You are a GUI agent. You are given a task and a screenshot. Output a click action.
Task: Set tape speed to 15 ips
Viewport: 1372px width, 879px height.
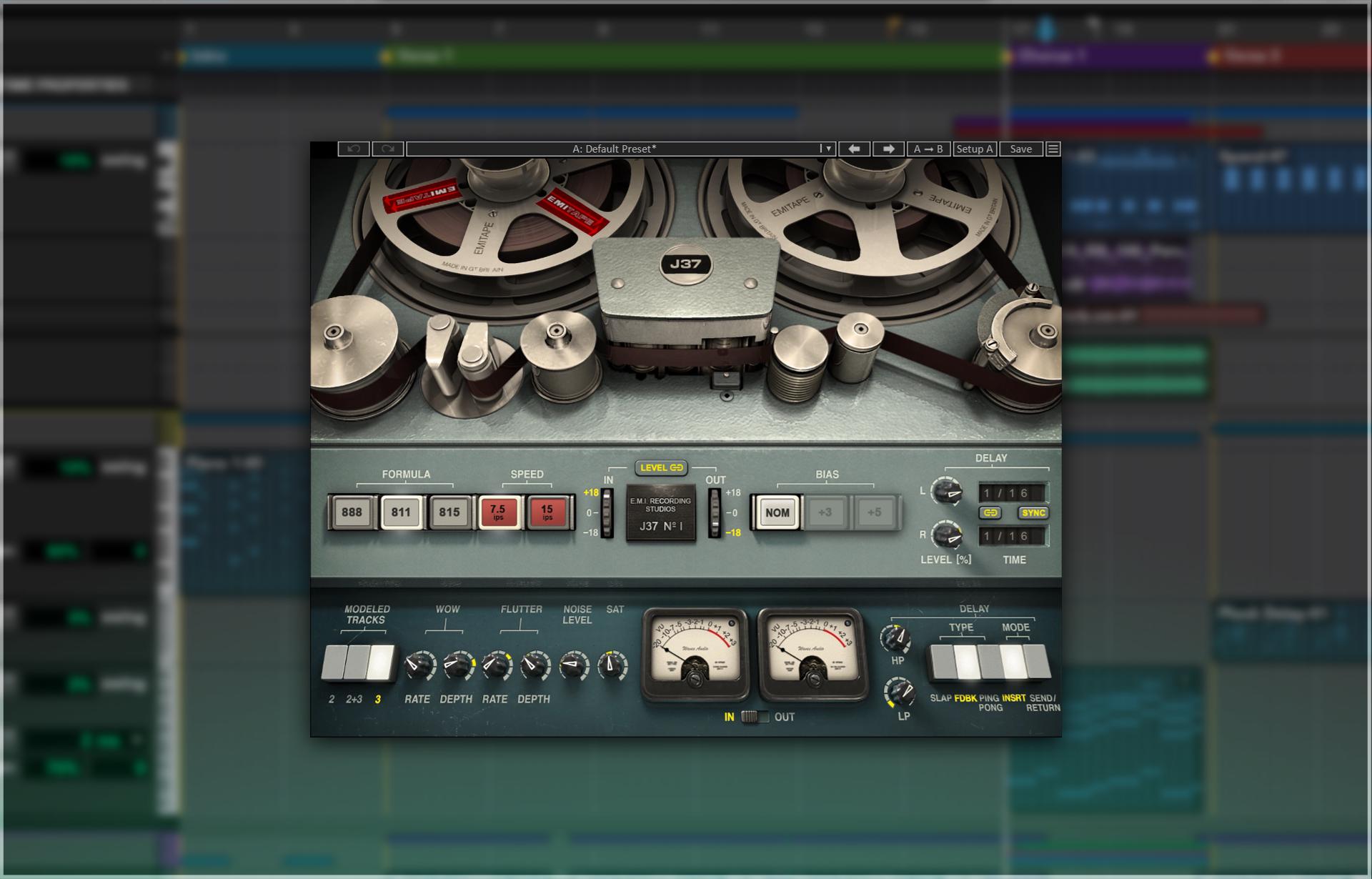point(547,512)
